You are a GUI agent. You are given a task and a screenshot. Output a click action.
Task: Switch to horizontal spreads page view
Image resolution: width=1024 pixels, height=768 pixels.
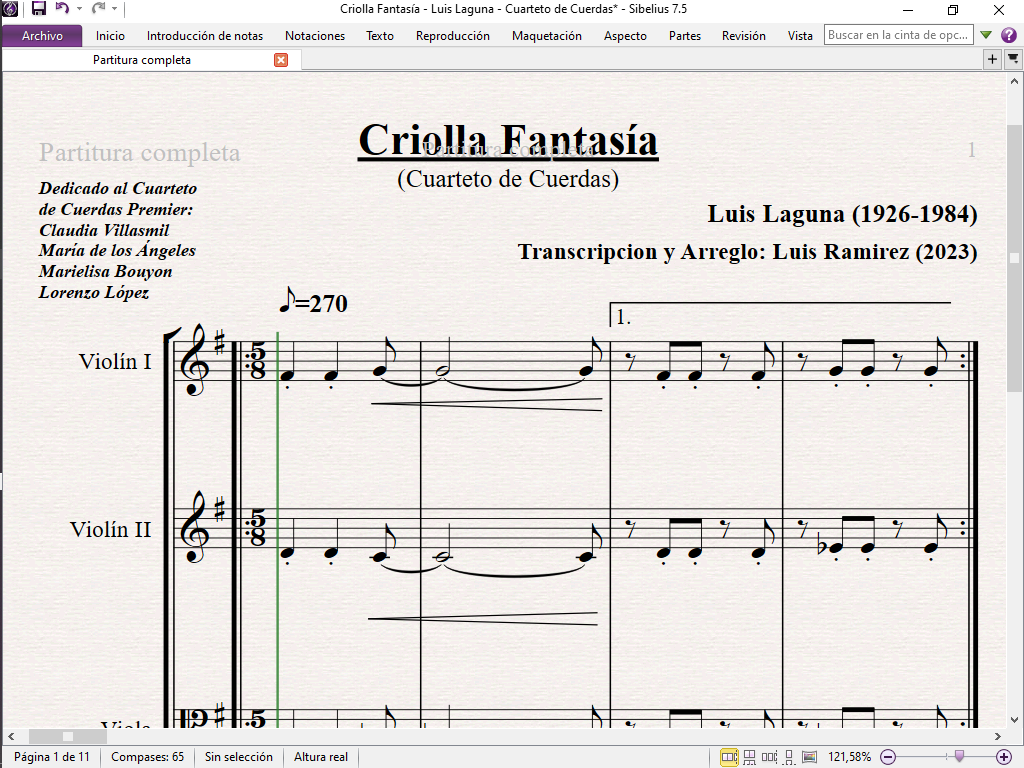click(x=729, y=757)
